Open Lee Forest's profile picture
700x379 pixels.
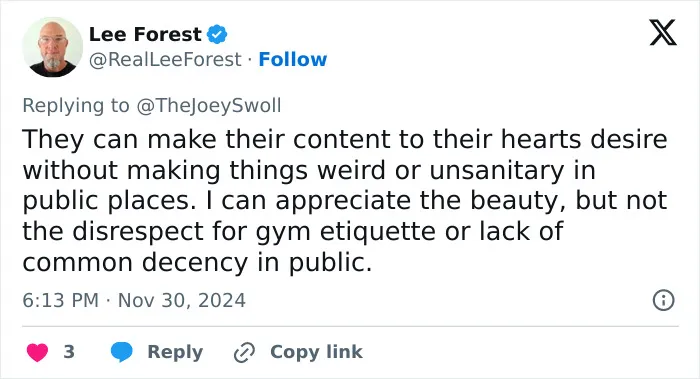[x=52, y=47]
